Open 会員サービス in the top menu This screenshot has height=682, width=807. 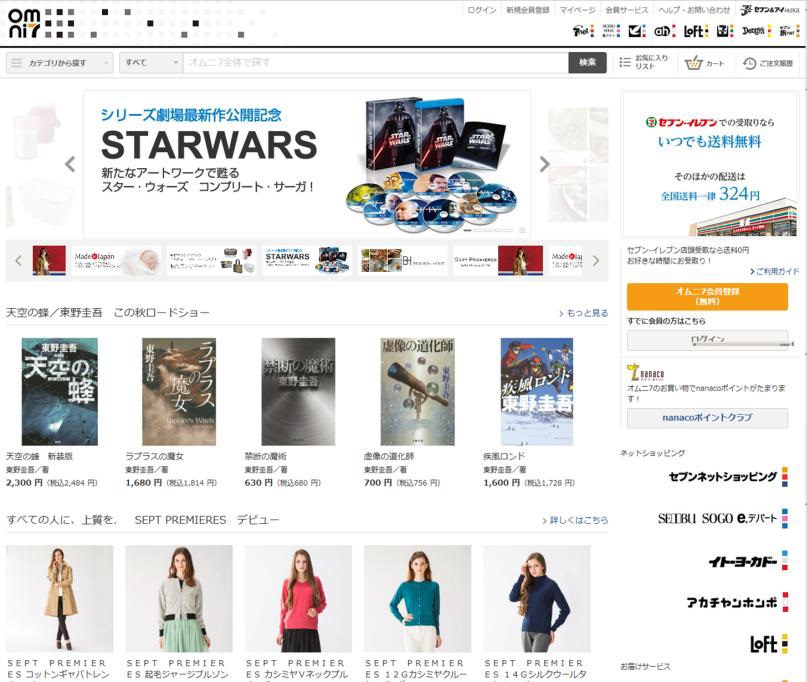[627, 10]
